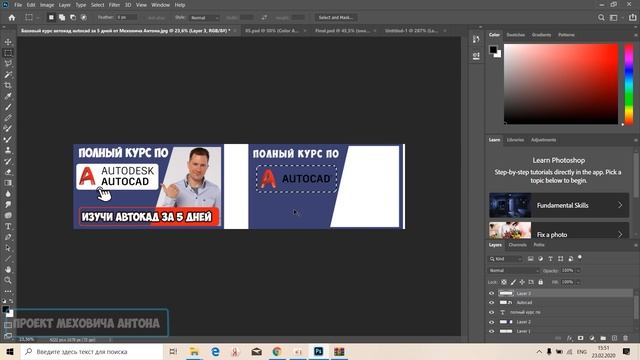Open the Share icon at top right

click(x=632, y=18)
